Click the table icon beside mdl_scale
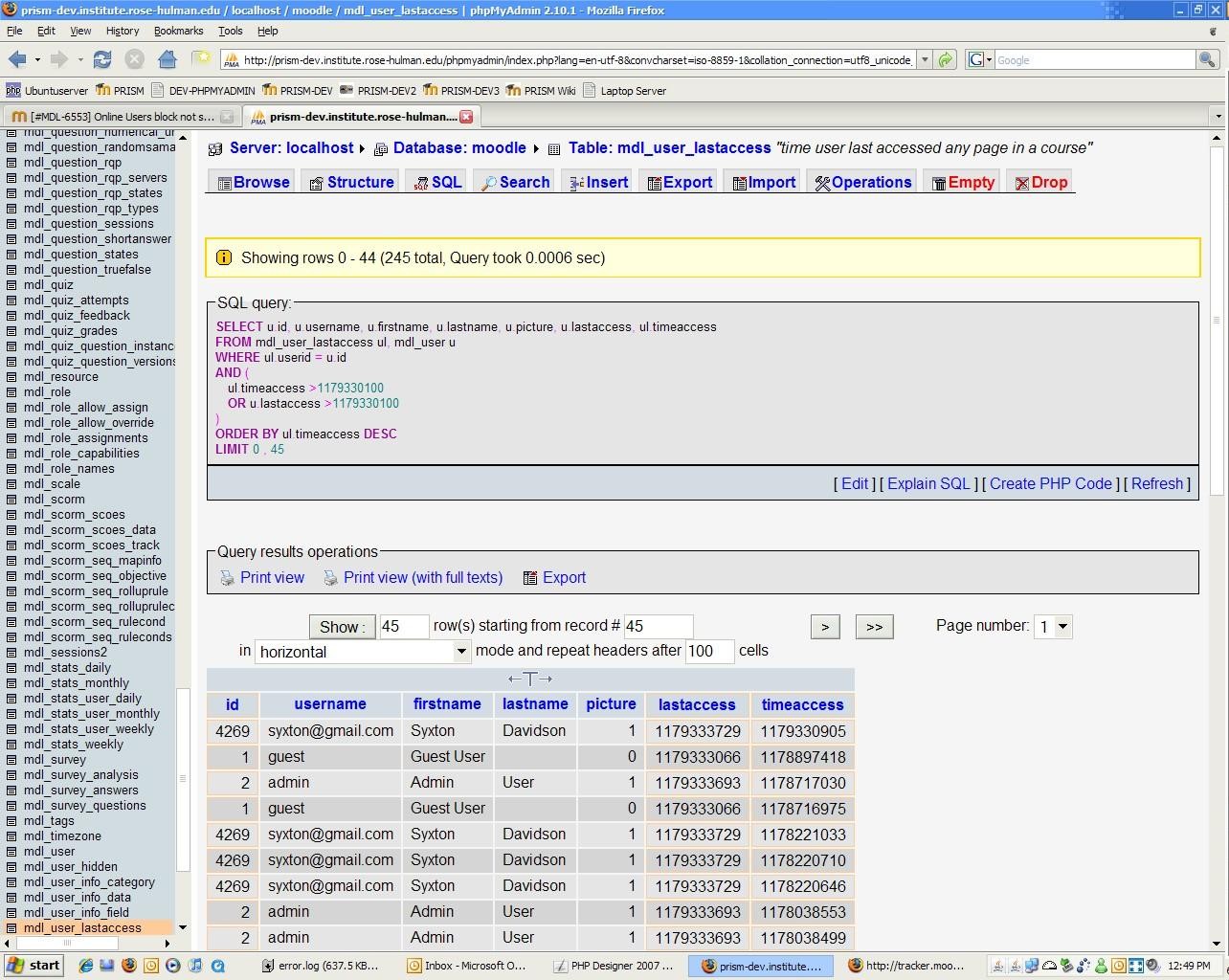The height and width of the screenshot is (980, 1229). click(x=12, y=484)
